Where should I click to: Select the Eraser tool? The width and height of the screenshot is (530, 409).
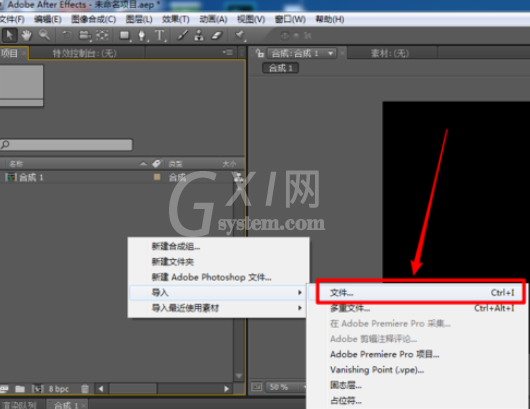(x=217, y=35)
